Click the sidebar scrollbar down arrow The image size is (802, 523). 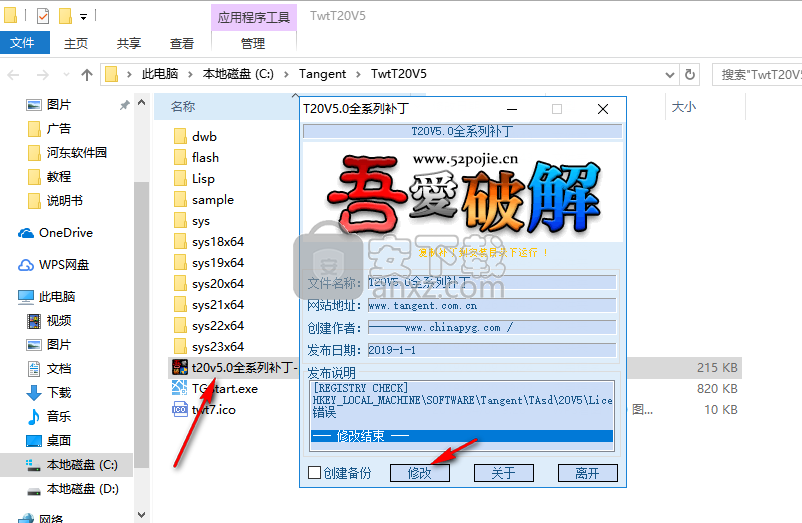tap(142, 514)
